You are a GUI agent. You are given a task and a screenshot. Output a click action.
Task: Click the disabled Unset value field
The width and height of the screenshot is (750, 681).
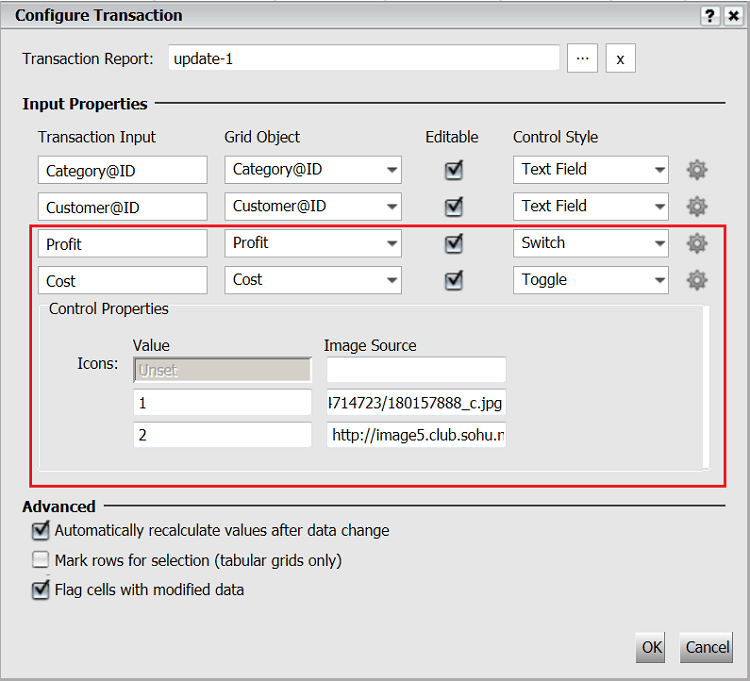[x=222, y=370]
